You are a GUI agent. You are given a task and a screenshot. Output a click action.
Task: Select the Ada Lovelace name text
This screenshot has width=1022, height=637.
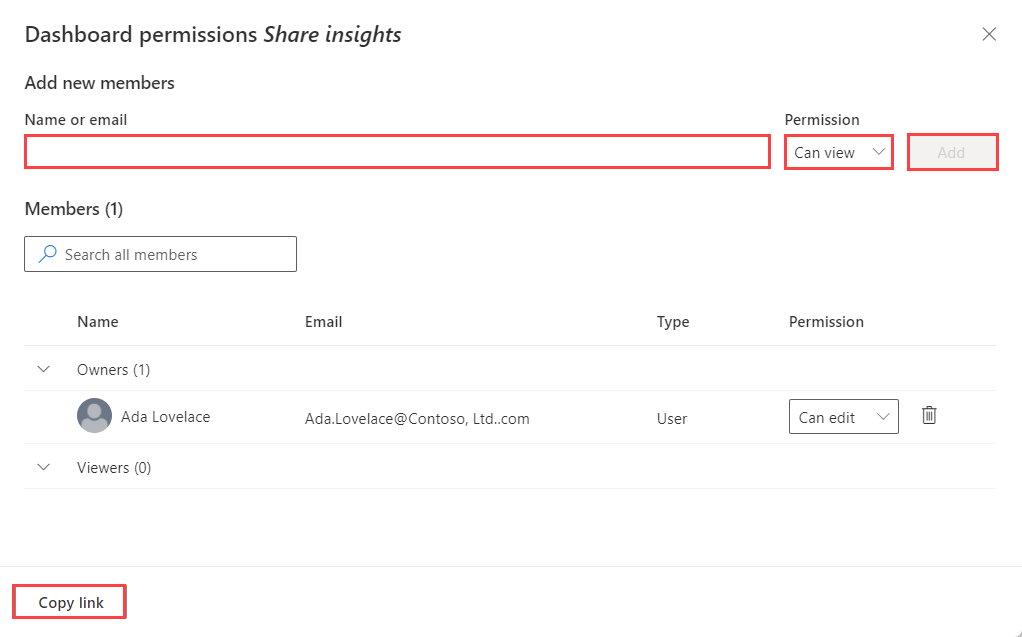(x=166, y=417)
